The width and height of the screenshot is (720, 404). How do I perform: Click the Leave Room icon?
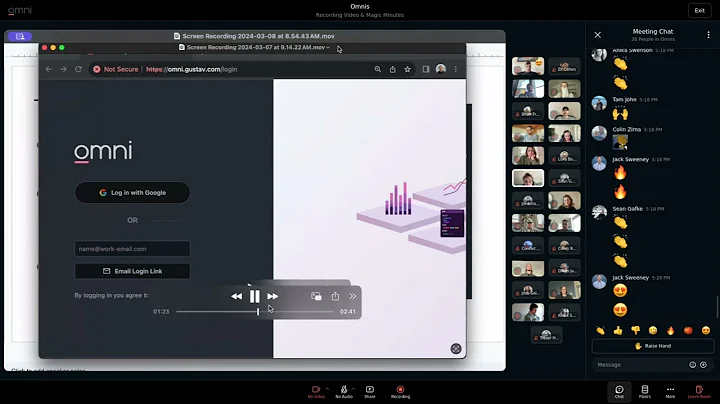click(699, 389)
